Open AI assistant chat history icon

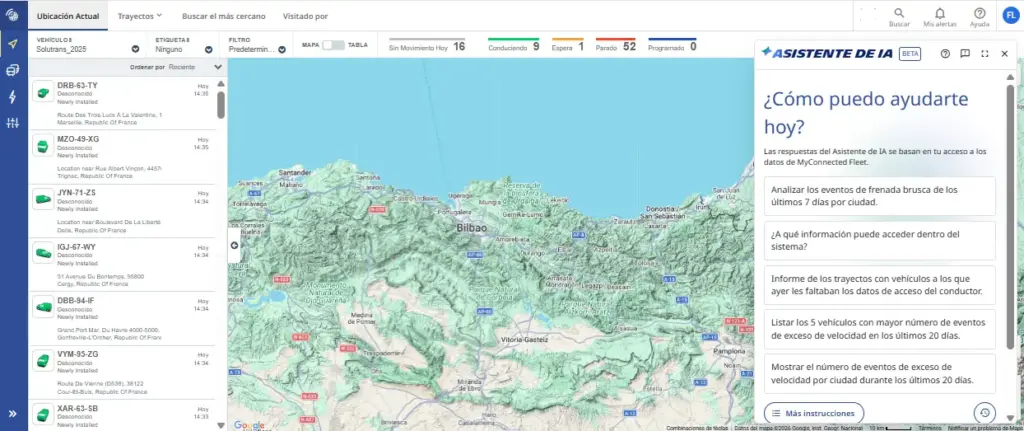click(985, 413)
